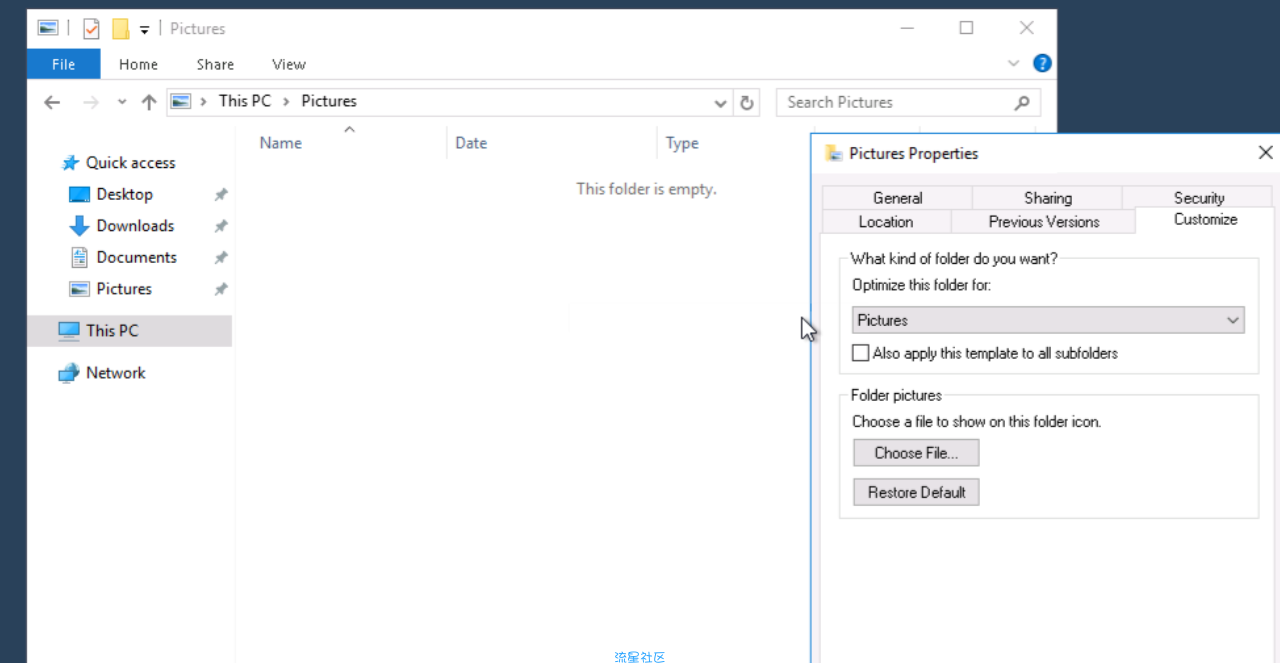
Task: Open Help with the blue question icon
Action: [x=1042, y=63]
